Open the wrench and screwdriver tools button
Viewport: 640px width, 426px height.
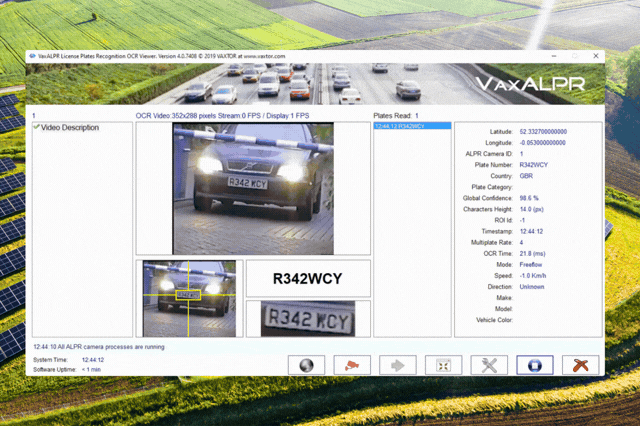(489, 365)
